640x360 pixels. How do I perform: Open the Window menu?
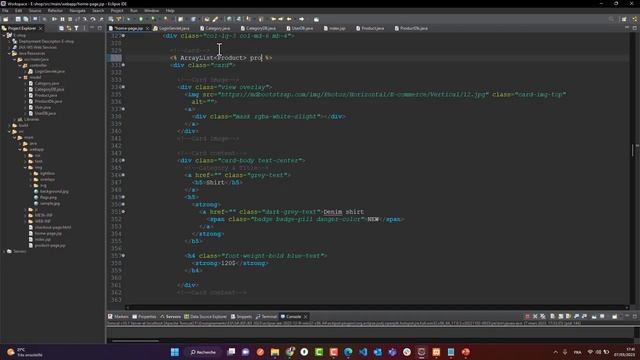pos(151,11)
